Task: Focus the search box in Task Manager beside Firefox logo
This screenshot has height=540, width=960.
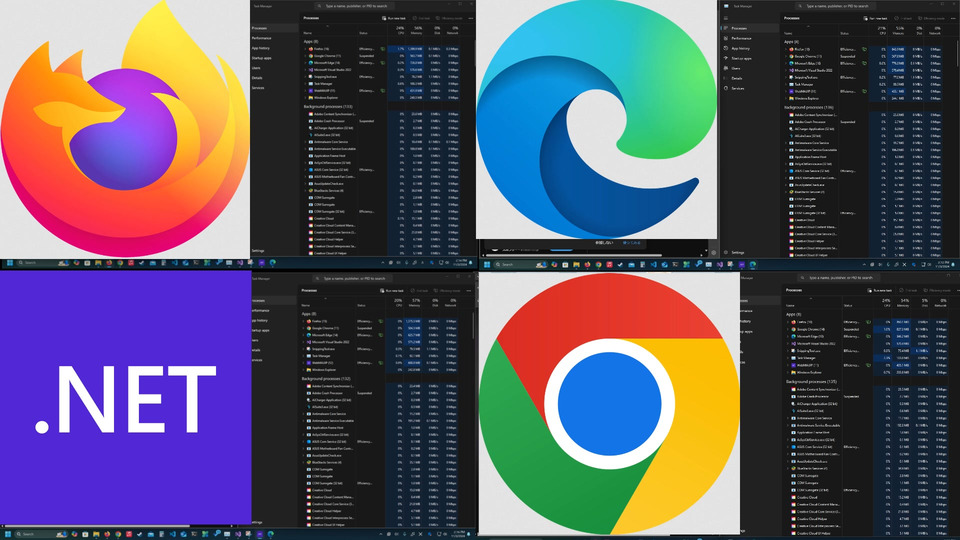Action: point(354,6)
